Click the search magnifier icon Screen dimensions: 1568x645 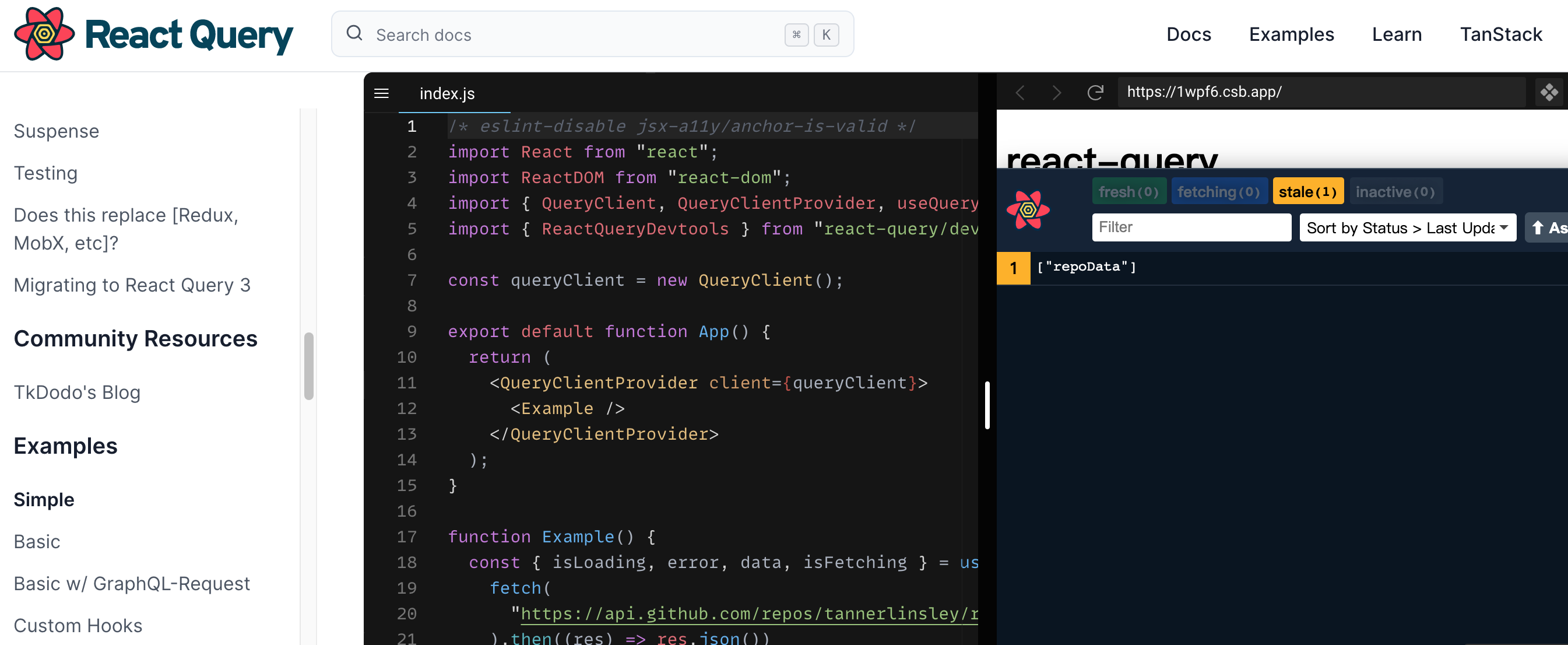pos(354,33)
